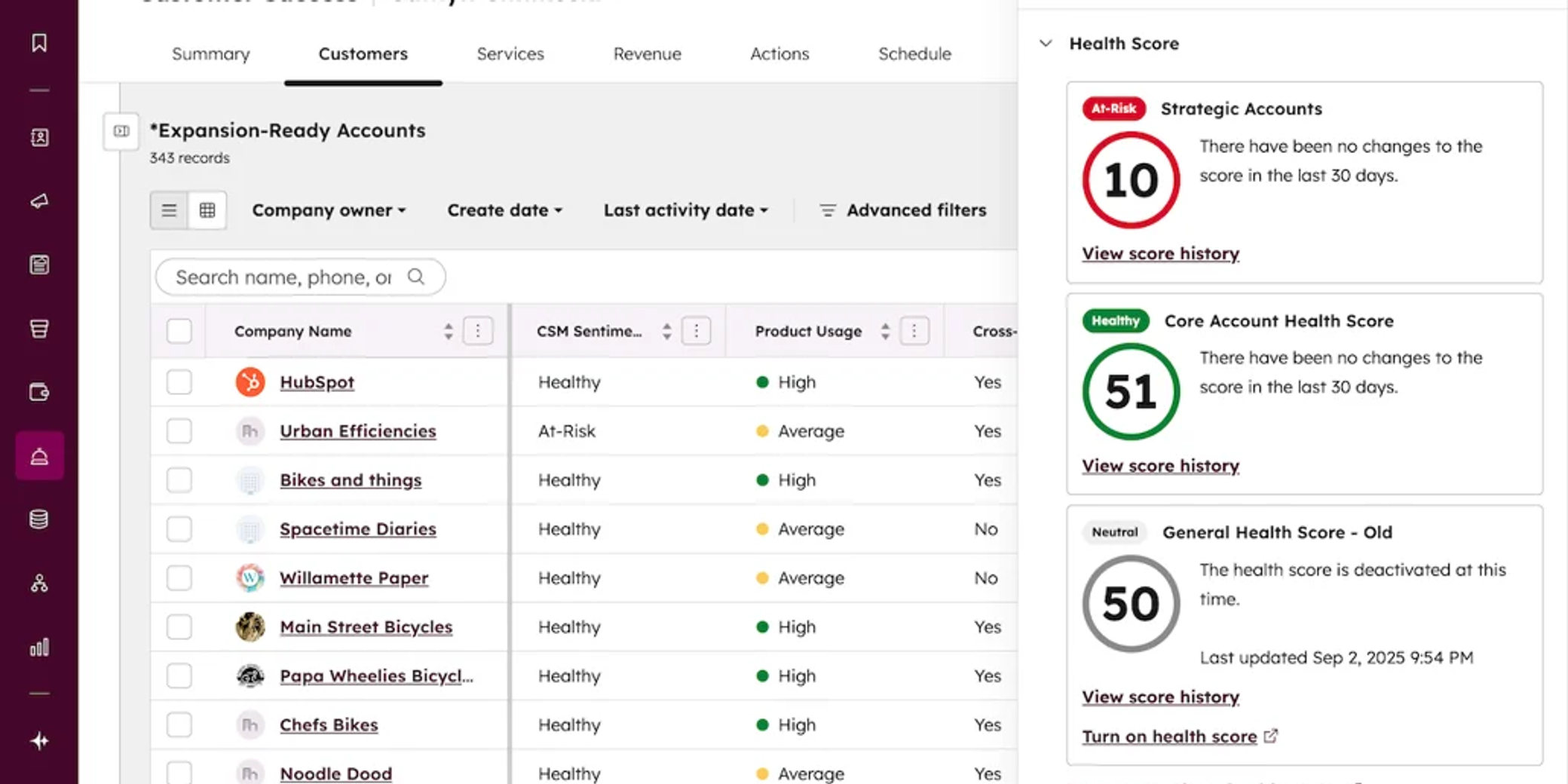
Task: Switch to the Summary tab
Action: coord(211,54)
